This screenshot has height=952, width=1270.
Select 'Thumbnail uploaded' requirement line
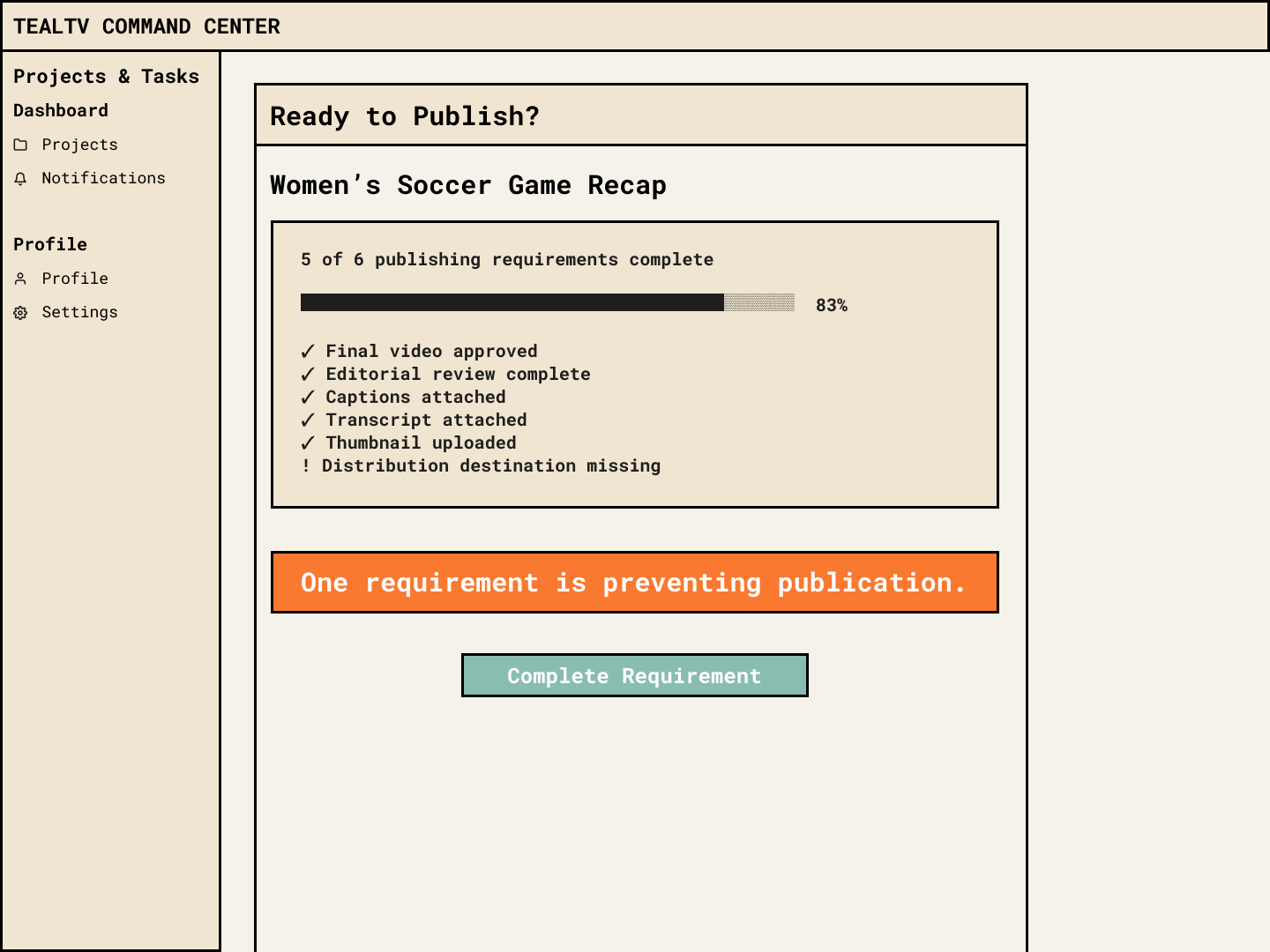pos(408,443)
